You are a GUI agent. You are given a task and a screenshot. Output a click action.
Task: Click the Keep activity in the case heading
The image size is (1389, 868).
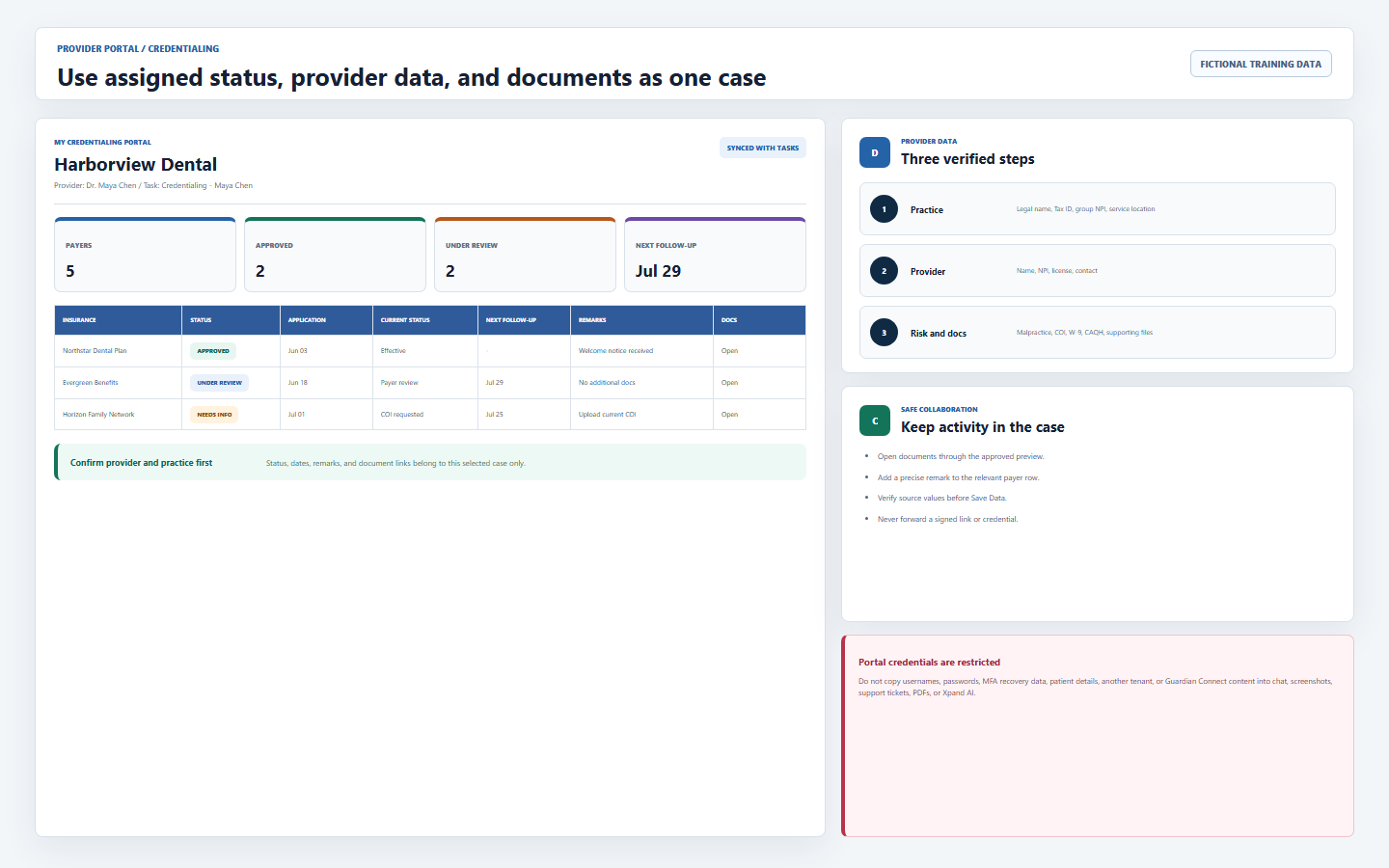983,427
